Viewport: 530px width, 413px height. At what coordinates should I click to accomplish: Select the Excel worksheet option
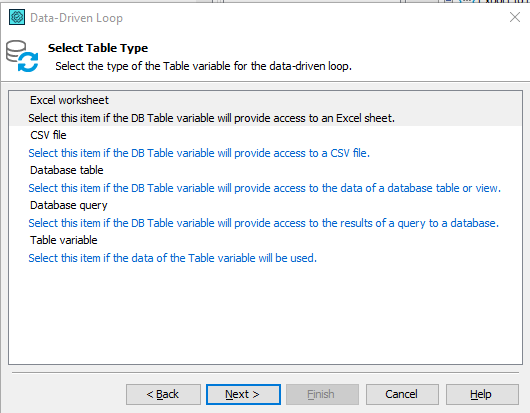[x=69, y=100]
